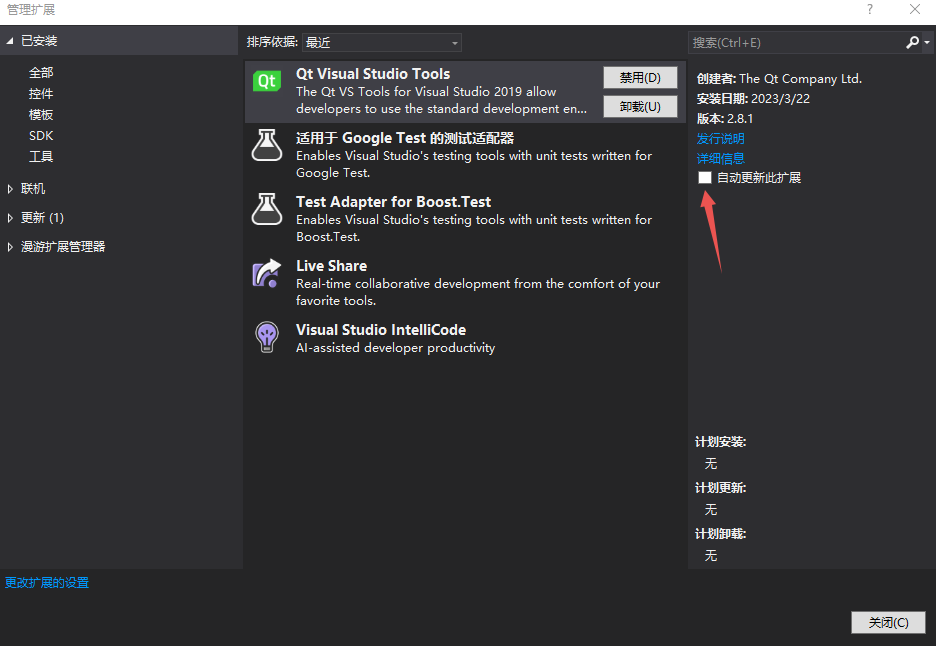The height and width of the screenshot is (646, 936).
Task: Click the 禁用(D) button
Action: click(x=640, y=76)
